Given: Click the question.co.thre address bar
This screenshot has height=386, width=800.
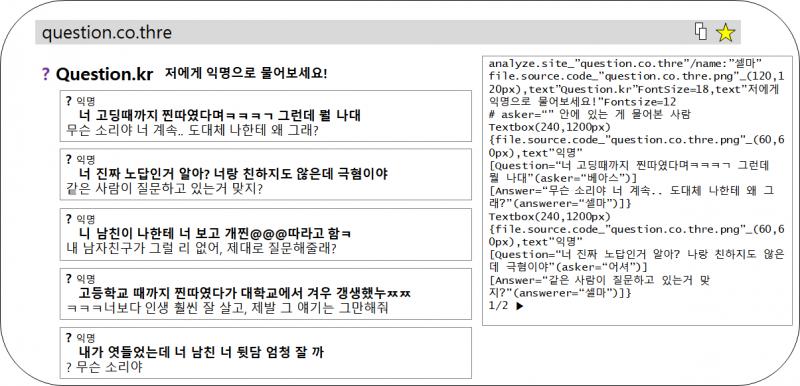Looking at the screenshot, I should click(388, 32).
